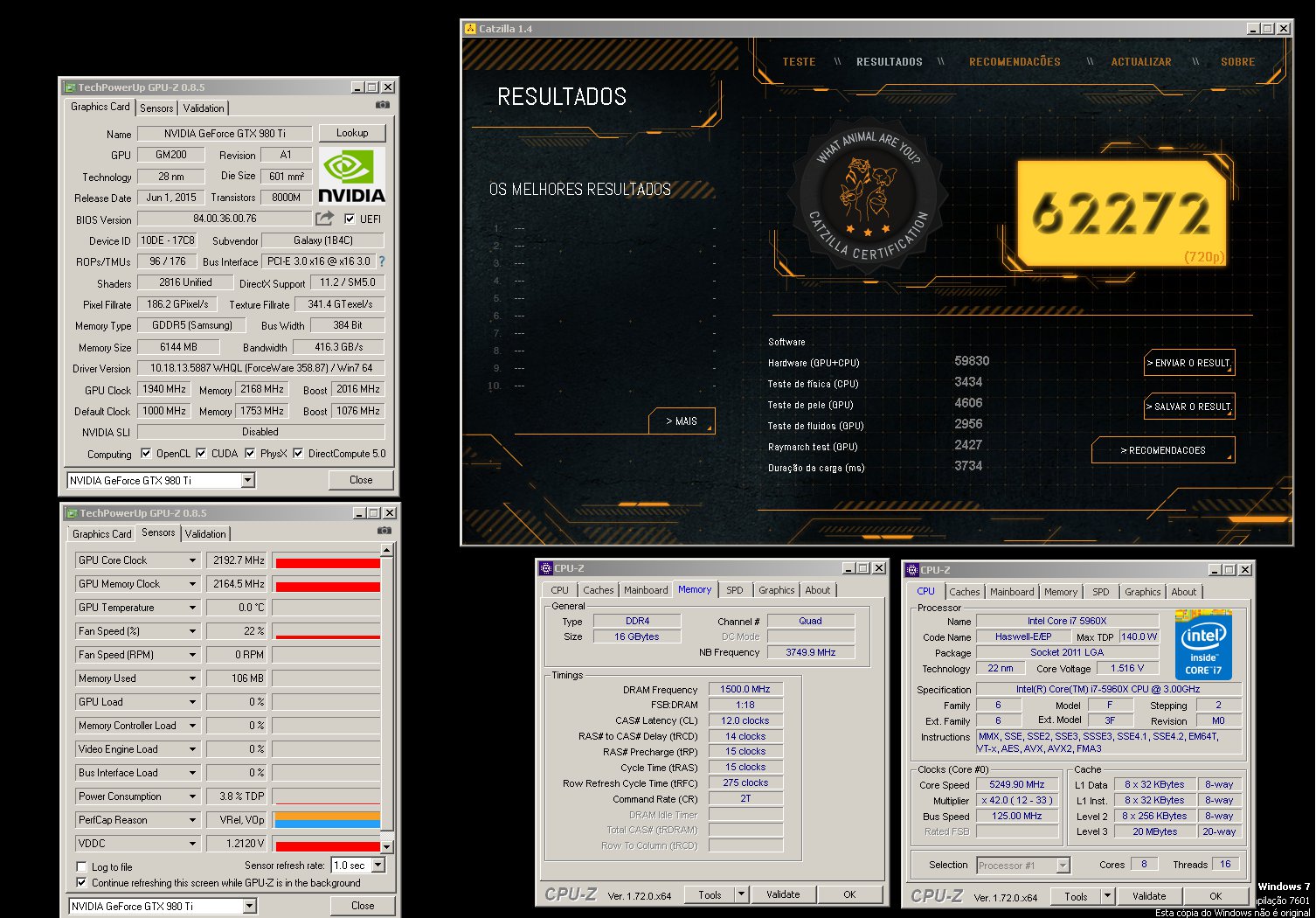Open the PerfCap Reason sensor dropdown
The width and height of the screenshot is (1316, 918).
192,820
